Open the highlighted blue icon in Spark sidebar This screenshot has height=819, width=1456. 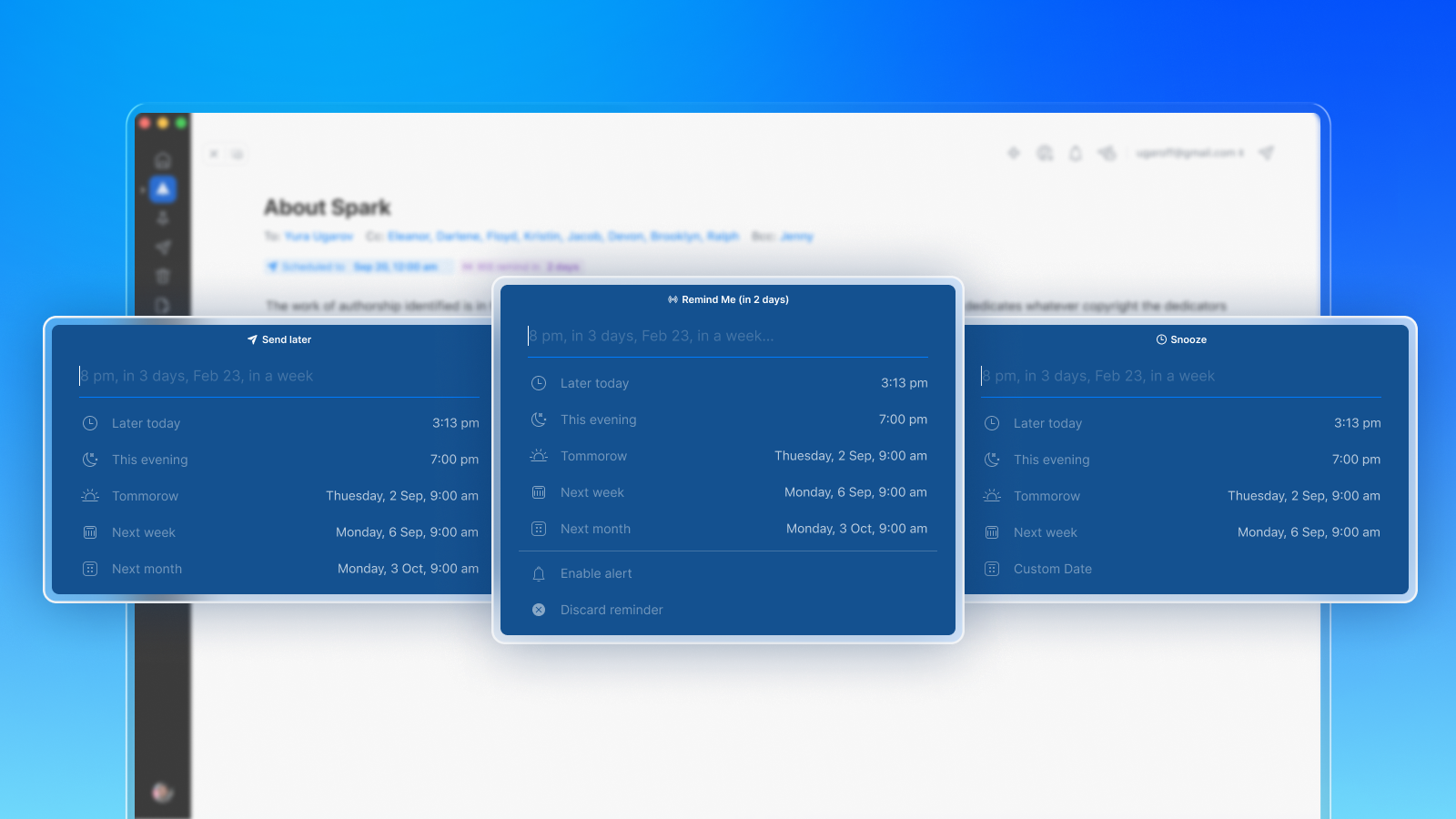(163, 189)
